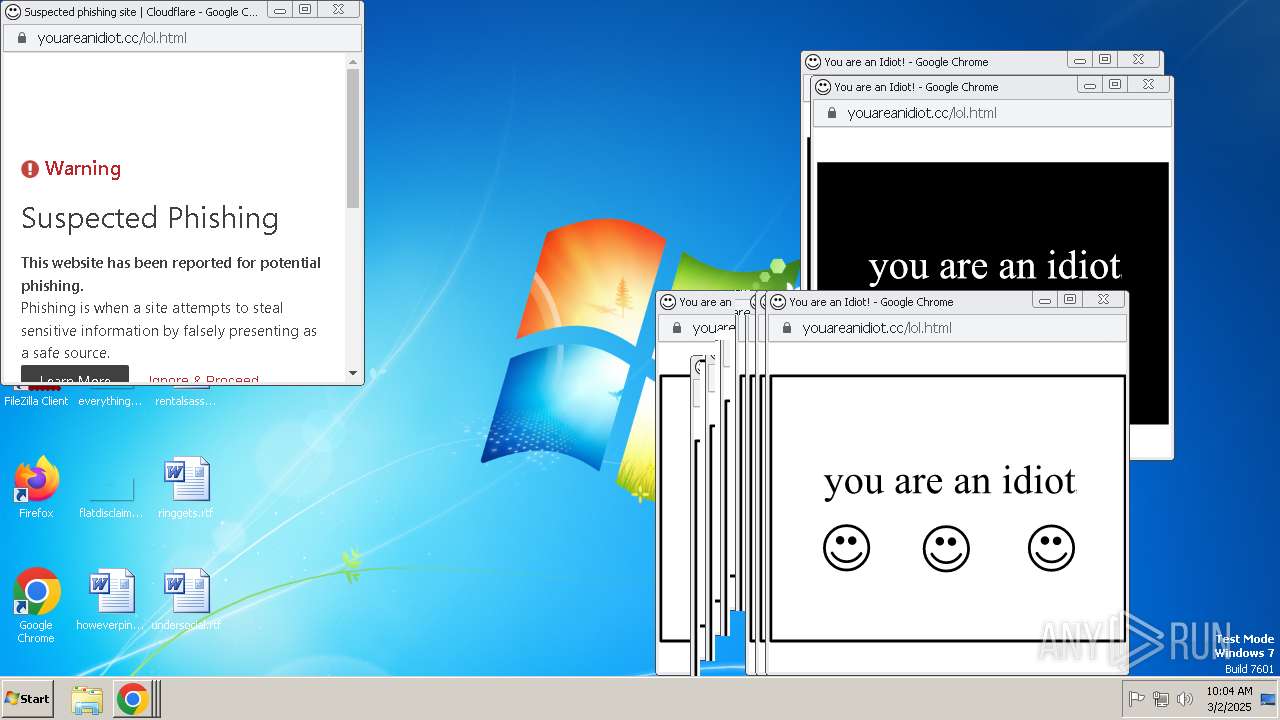This screenshot has height=720, width=1280.
Task: Click smiley icon in phishing window title bar
Action: [x=13, y=11]
